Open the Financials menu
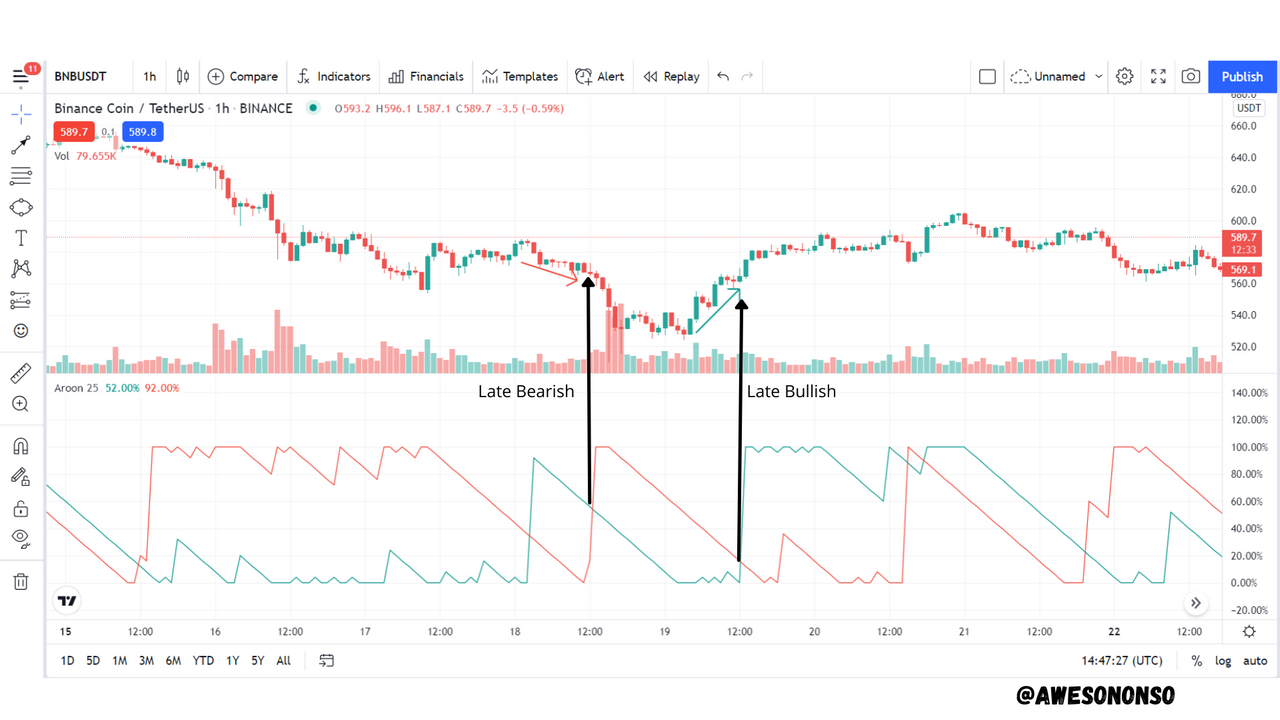Viewport: 1280px width, 720px height. [426, 77]
